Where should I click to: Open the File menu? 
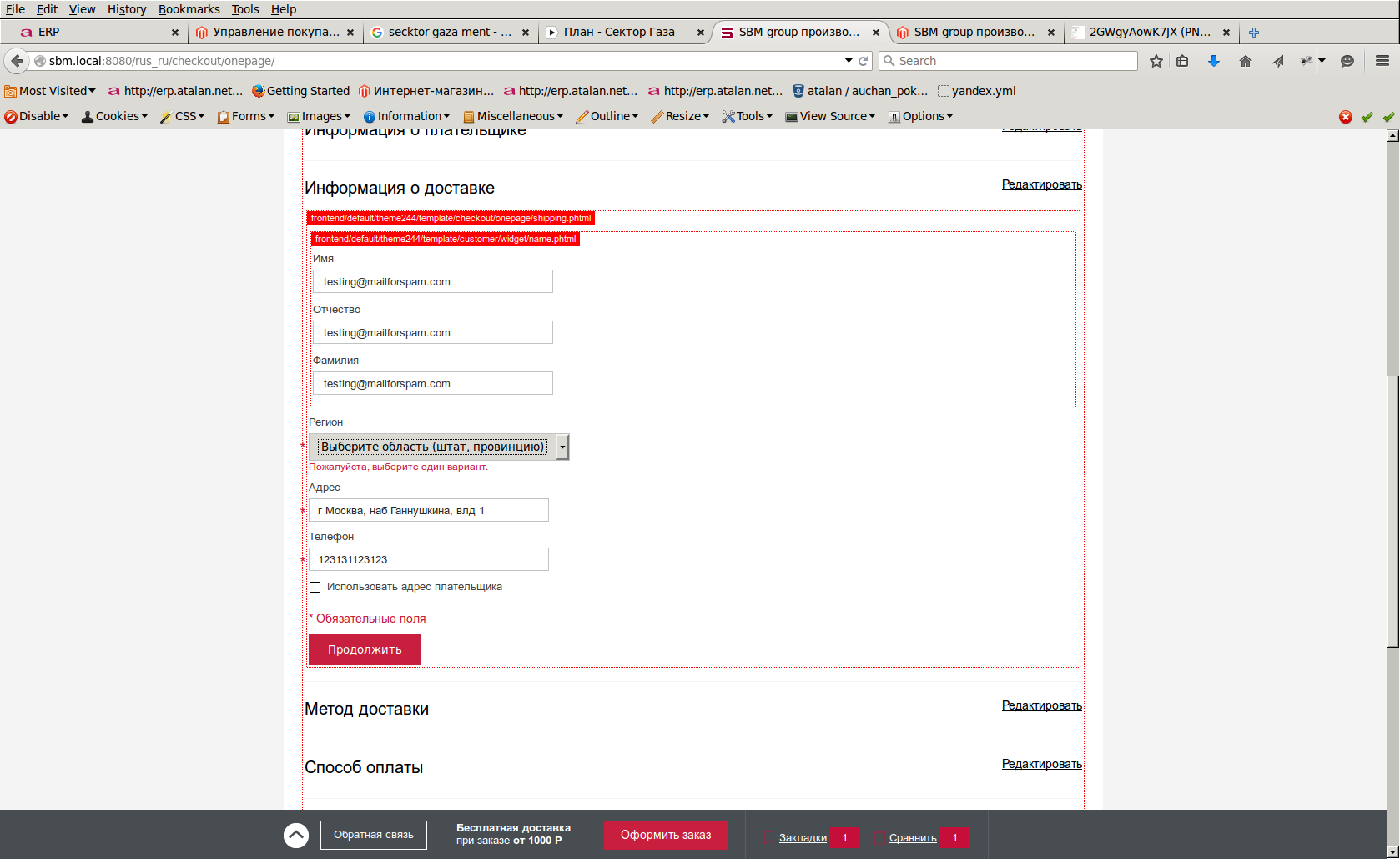tap(15, 9)
